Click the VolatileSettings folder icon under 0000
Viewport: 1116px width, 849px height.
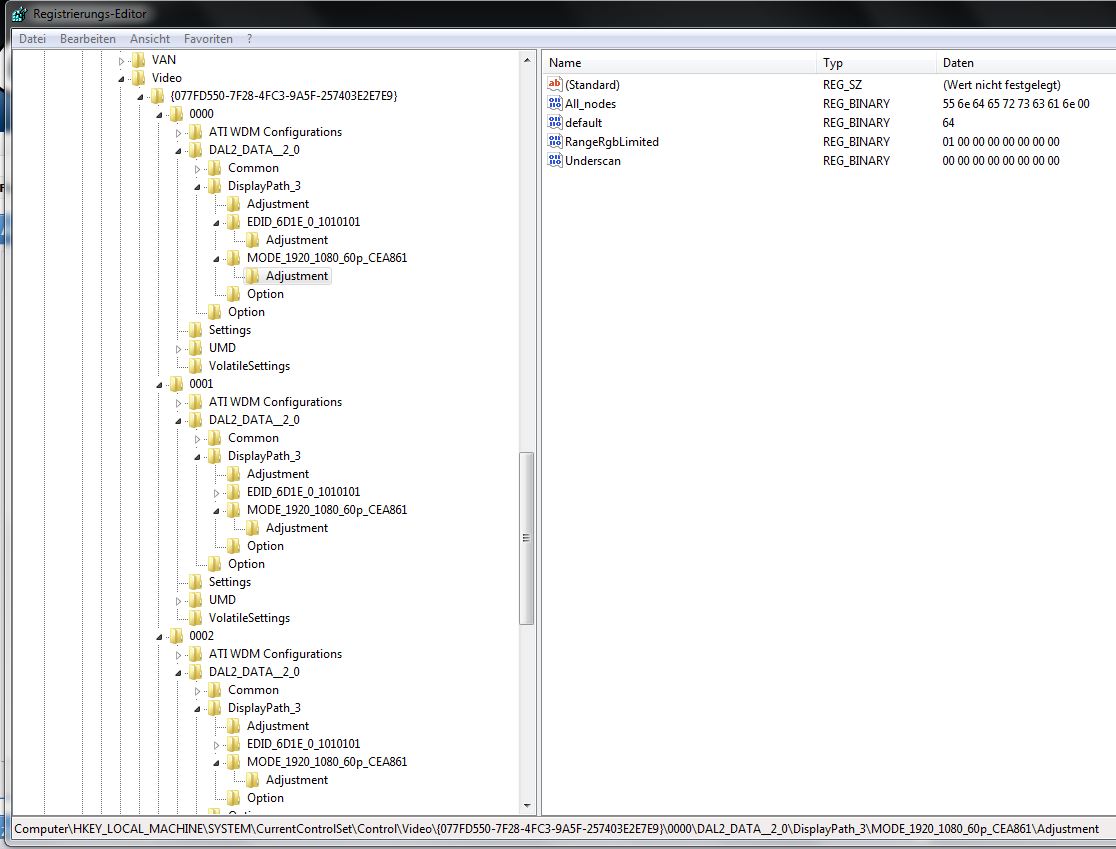196,367
